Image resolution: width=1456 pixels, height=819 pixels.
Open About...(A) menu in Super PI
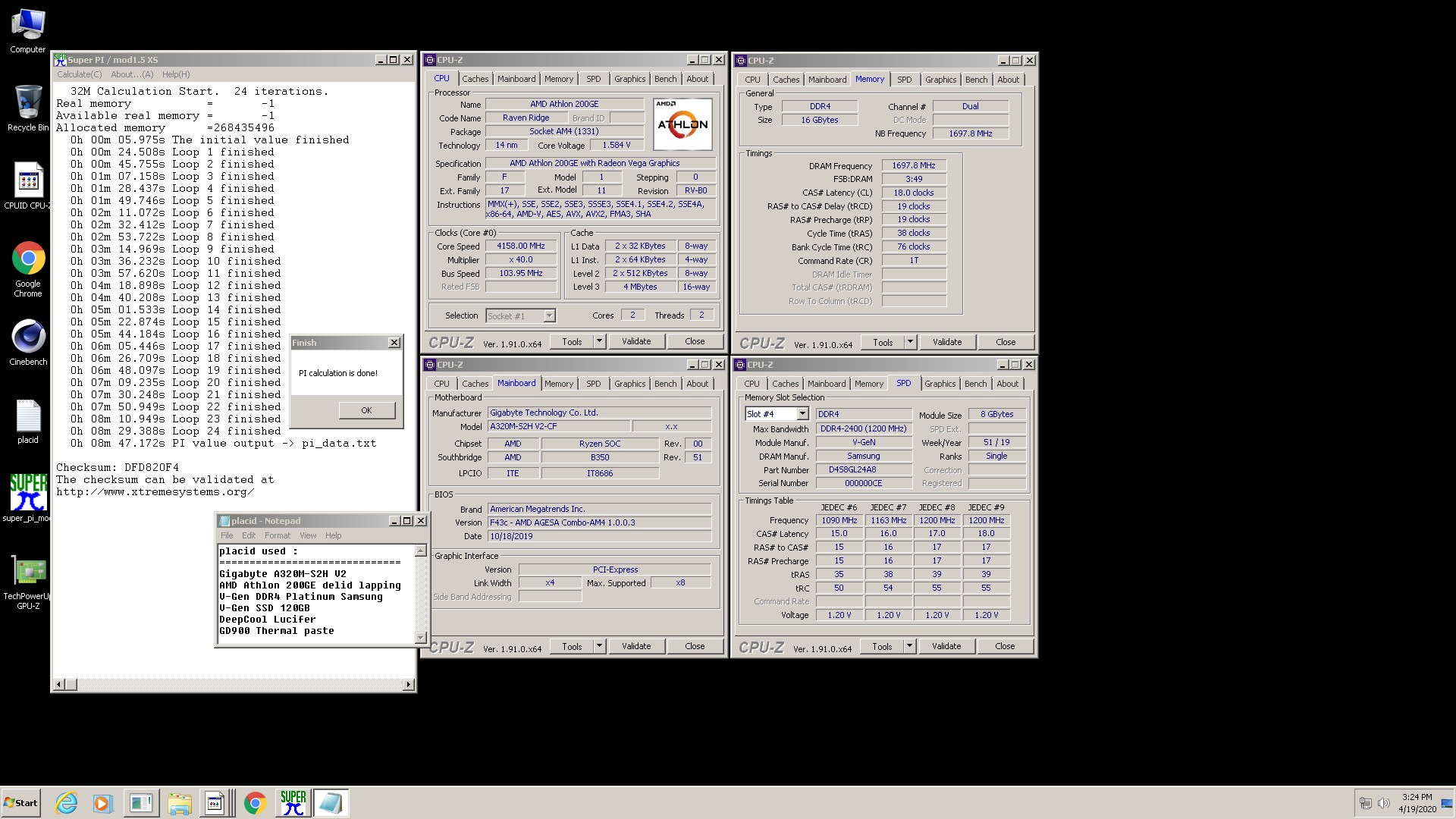(x=132, y=74)
